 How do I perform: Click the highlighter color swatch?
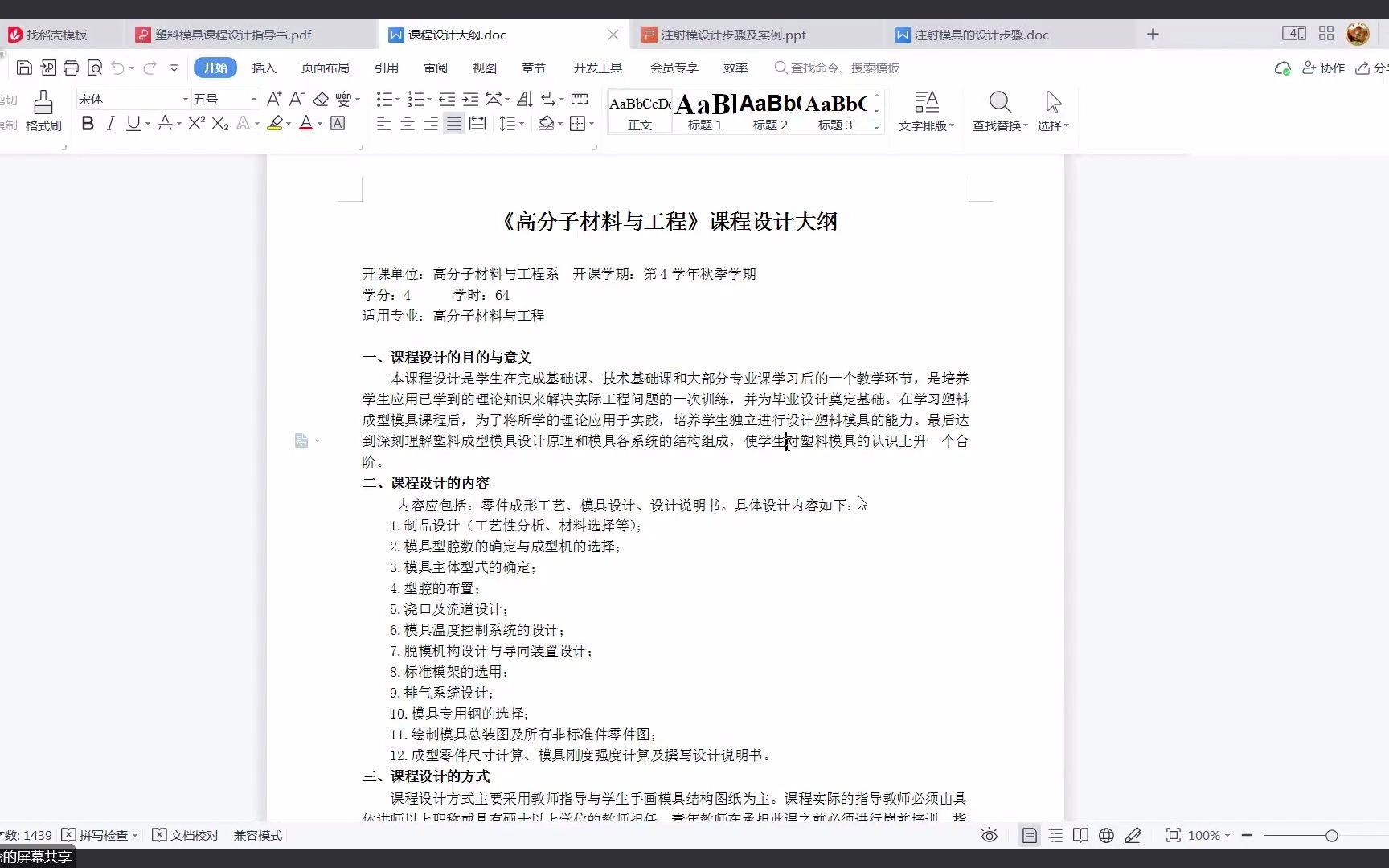point(275,123)
